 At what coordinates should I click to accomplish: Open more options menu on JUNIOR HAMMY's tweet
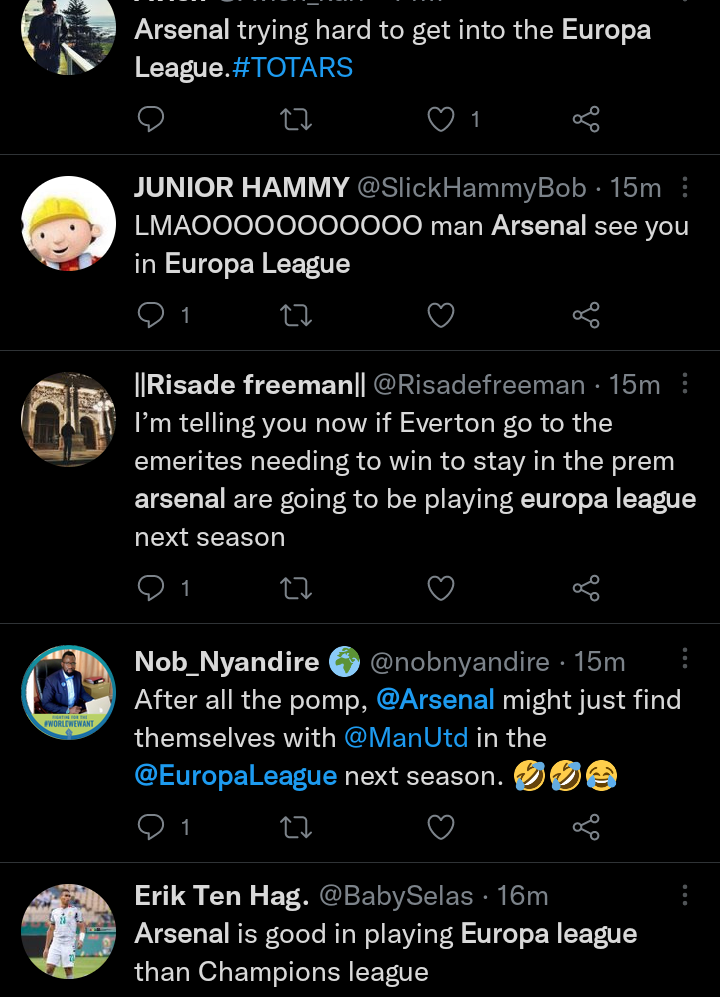click(x=684, y=188)
